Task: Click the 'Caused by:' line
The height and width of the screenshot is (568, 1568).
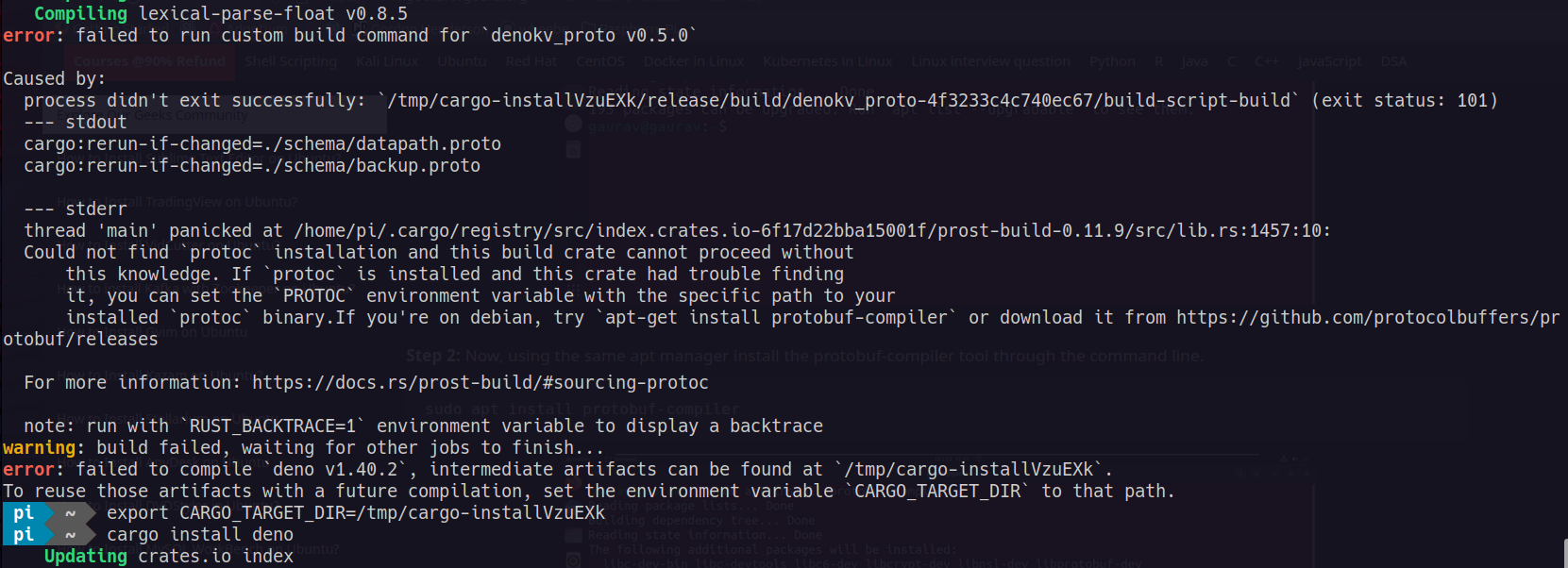Action: (54, 78)
